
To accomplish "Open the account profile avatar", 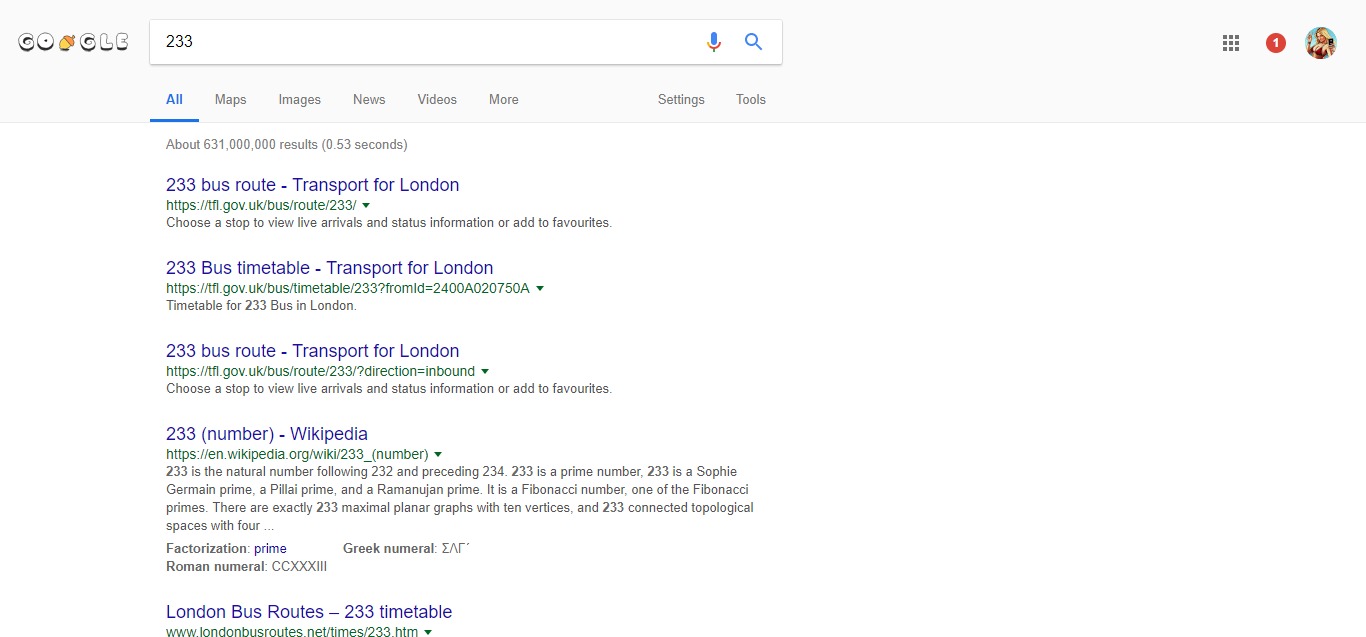I will 1320,43.
